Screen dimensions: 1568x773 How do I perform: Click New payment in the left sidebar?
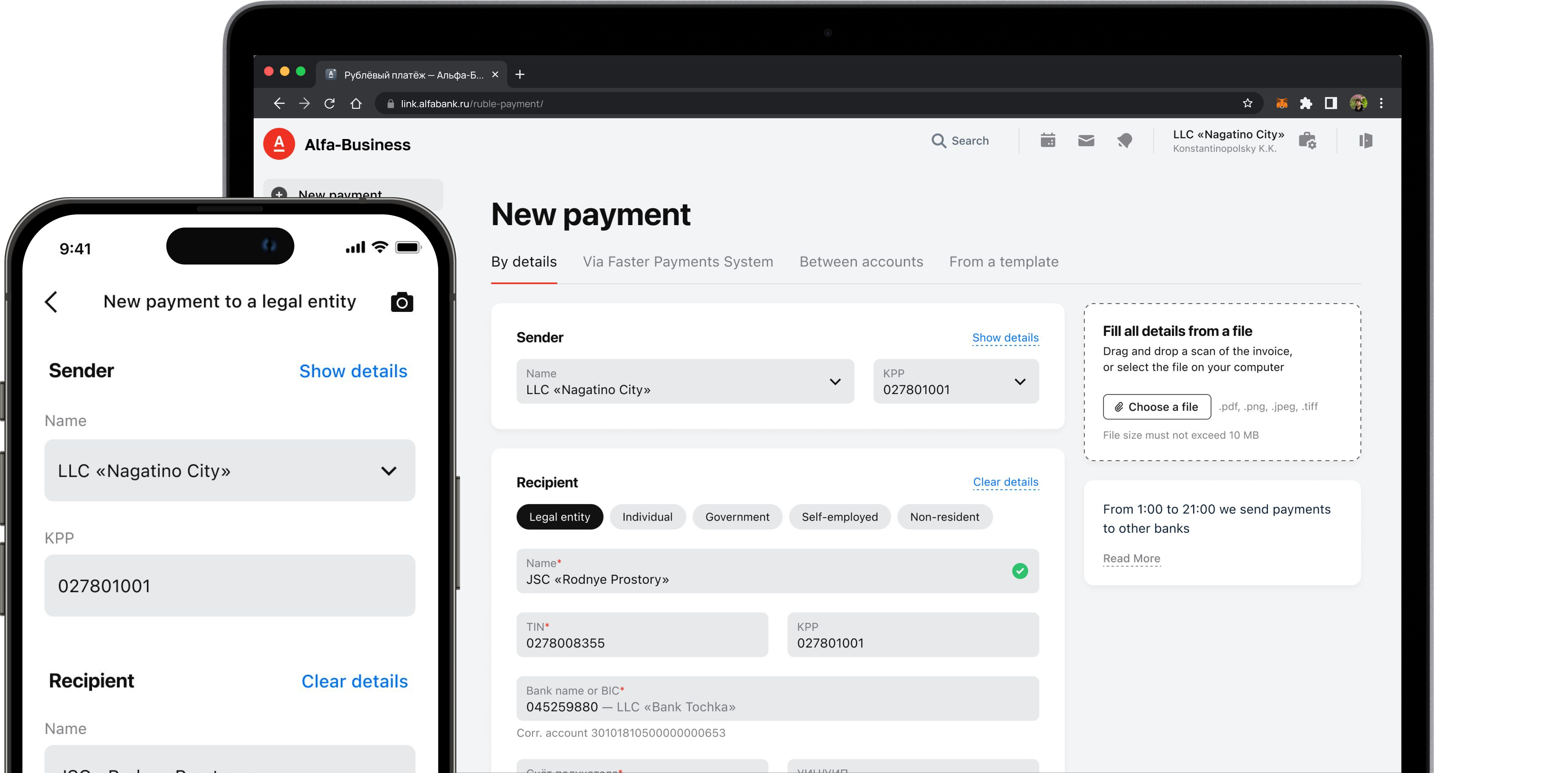(x=353, y=194)
